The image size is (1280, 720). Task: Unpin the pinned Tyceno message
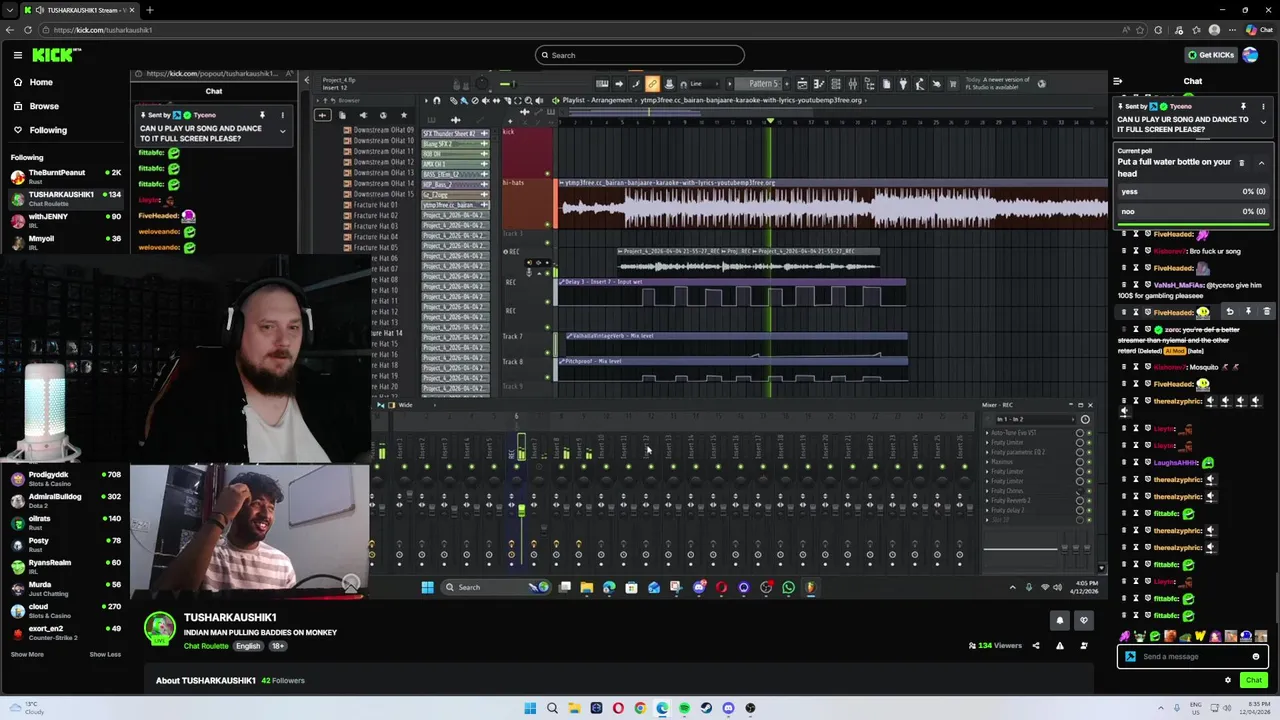[x=1243, y=106]
